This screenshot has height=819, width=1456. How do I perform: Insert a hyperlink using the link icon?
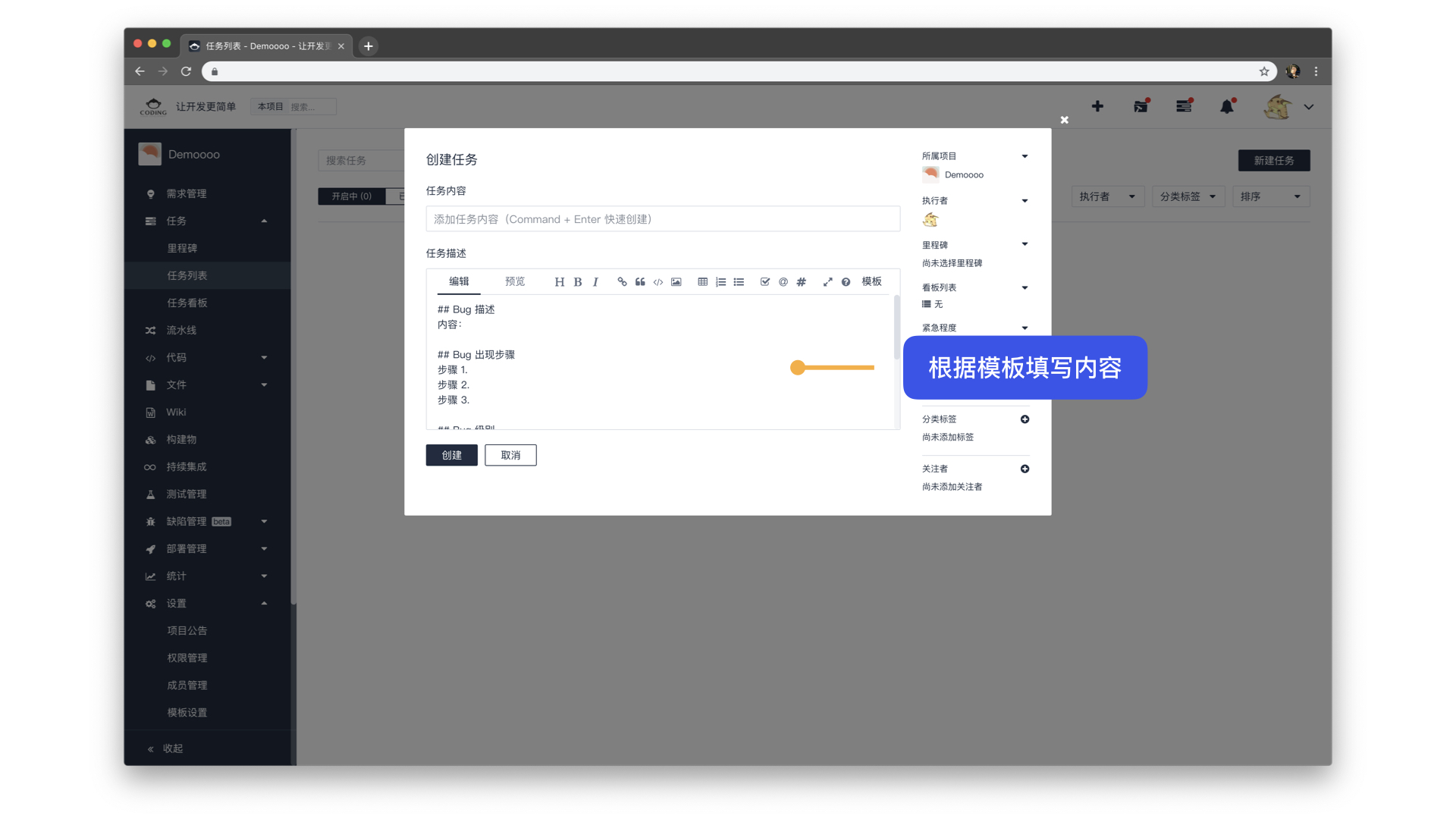pos(622,282)
